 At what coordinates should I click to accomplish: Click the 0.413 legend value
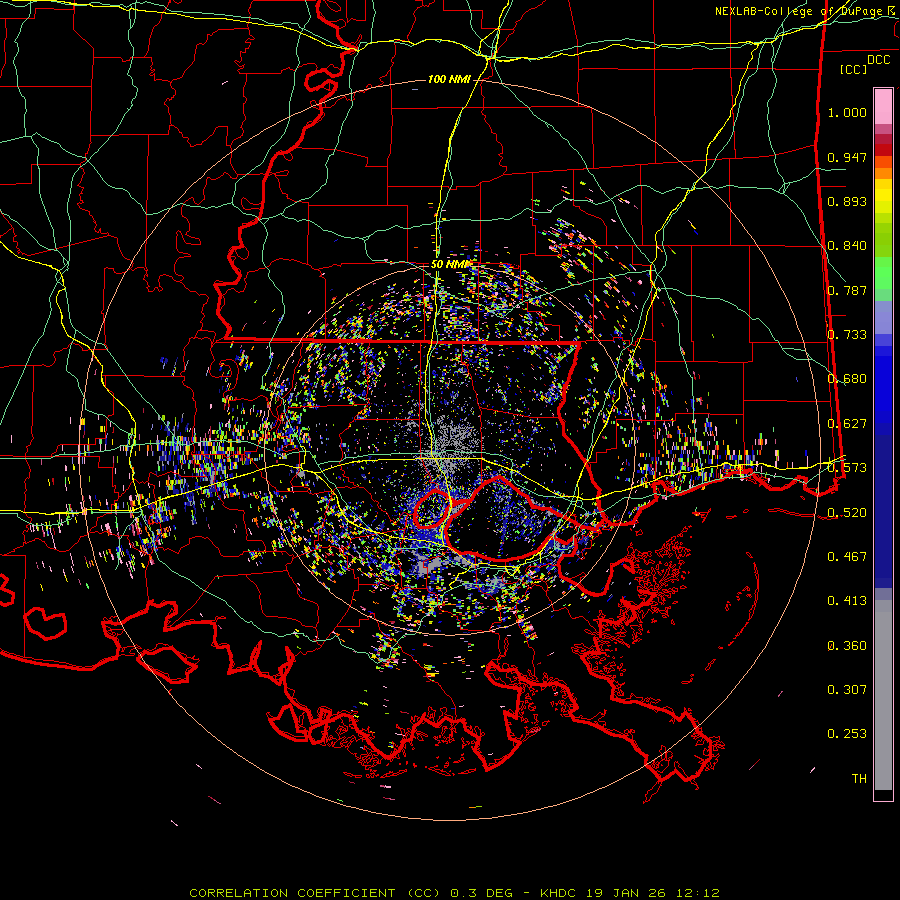(847, 601)
